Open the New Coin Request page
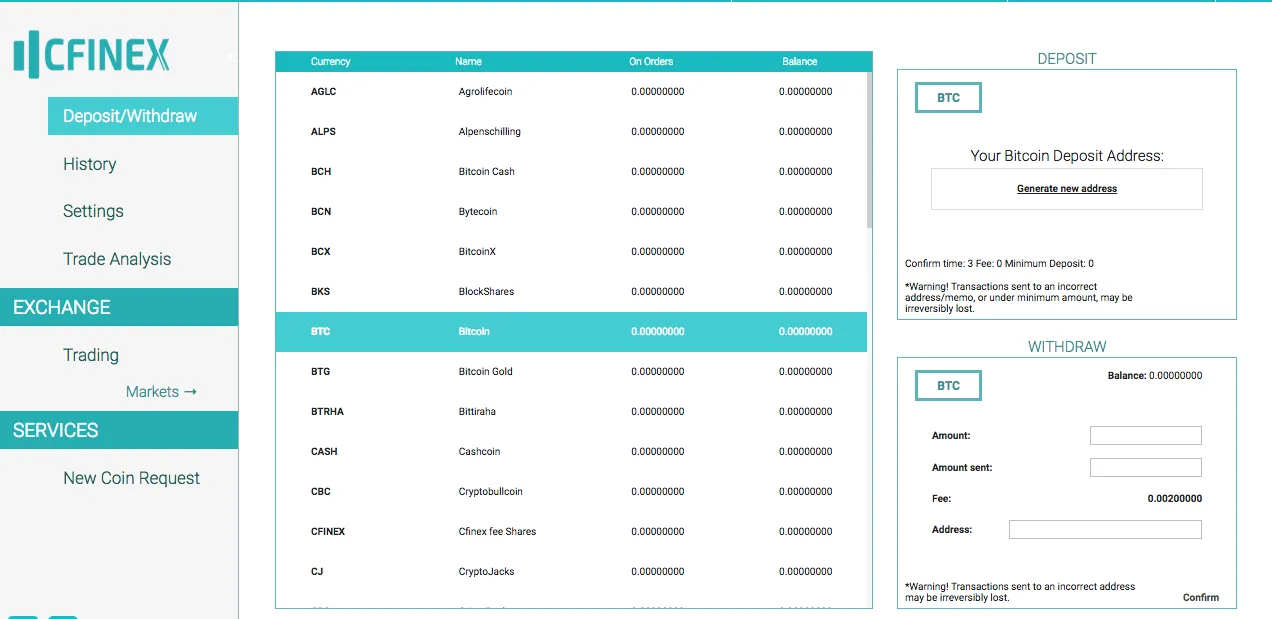Screen dimensions: 1272x619 tap(131, 478)
